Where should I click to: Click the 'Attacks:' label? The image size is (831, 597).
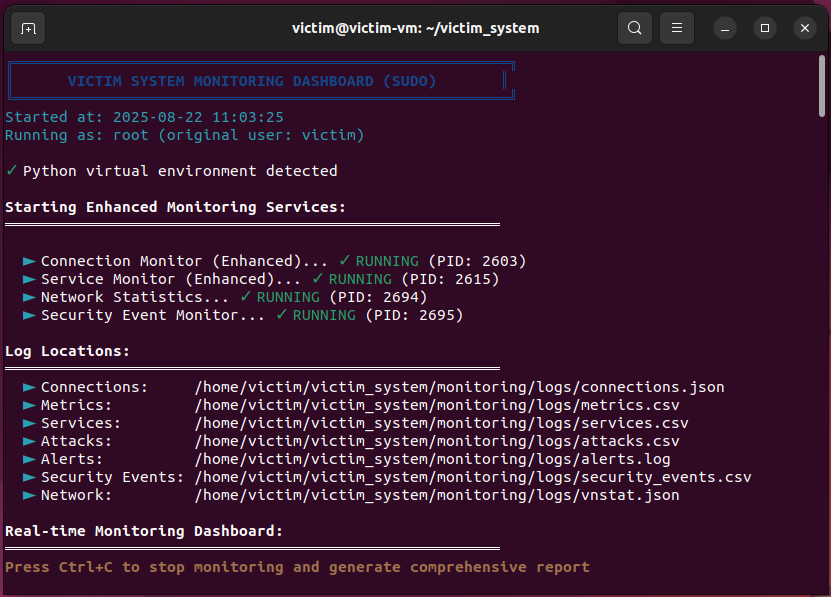click(76, 442)
